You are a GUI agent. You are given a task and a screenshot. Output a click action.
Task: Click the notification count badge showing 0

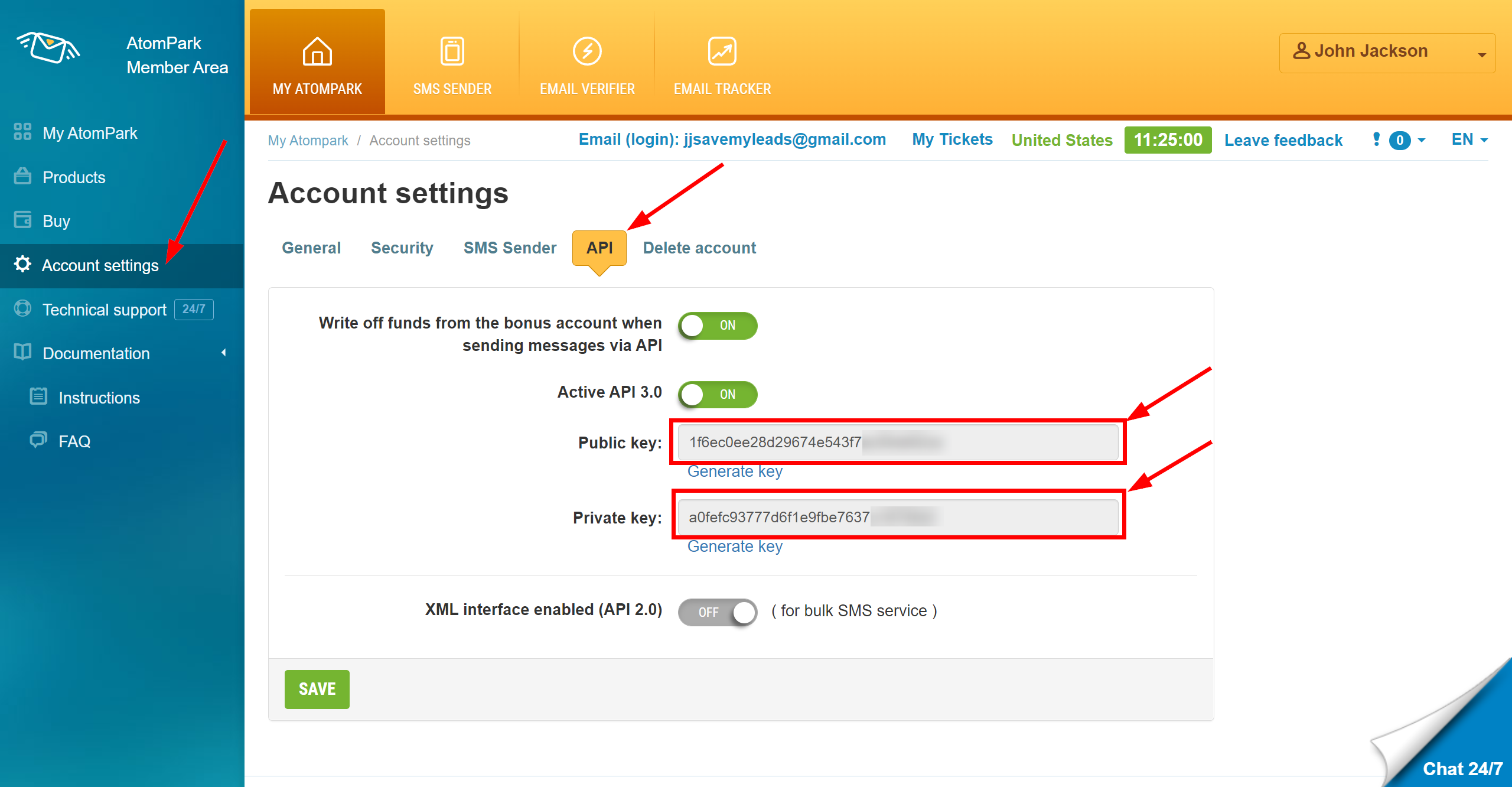click(1400, 140)
